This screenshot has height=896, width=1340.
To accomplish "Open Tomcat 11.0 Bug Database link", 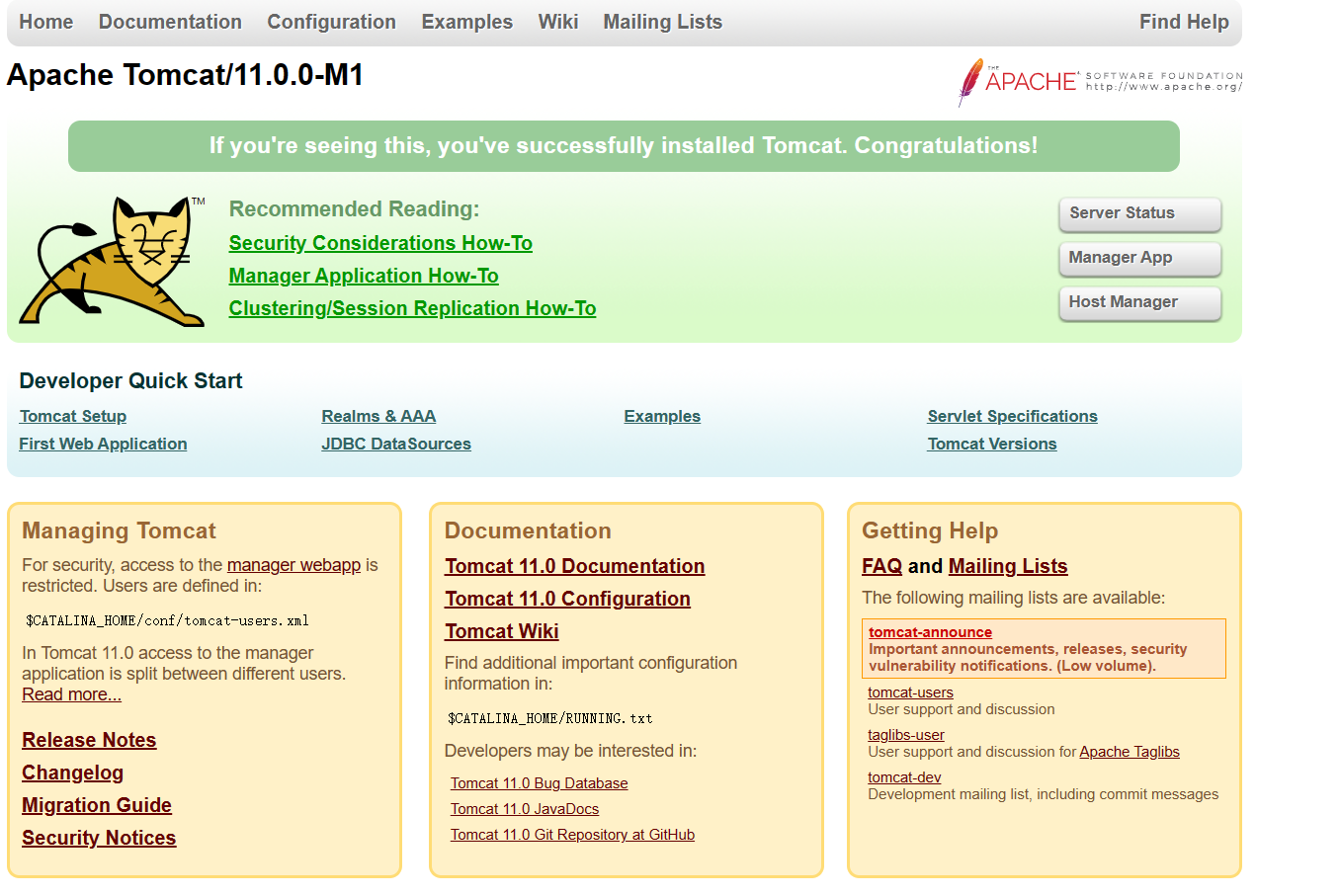I will (540, 783).
